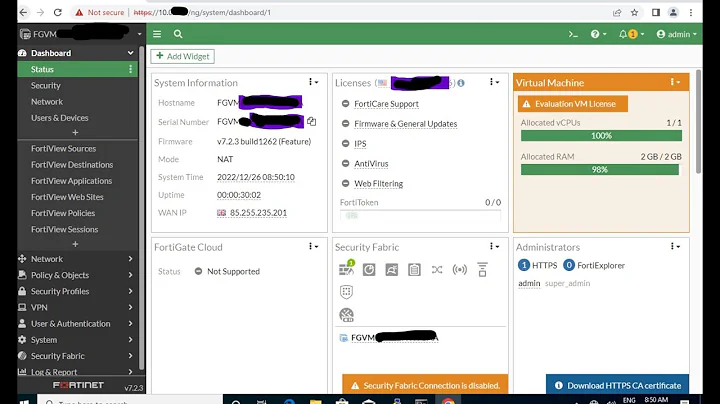Click the FortiToken usage bar
Screen dimensions: 720x404
coord(420,215)
